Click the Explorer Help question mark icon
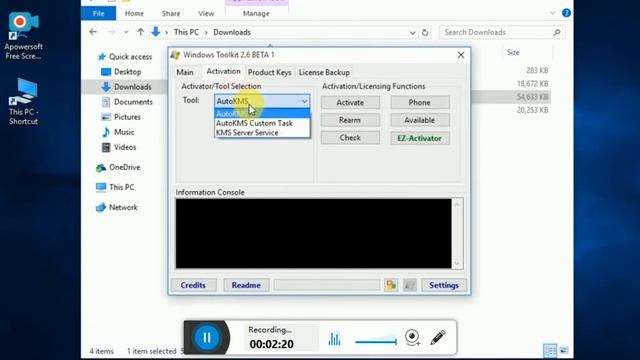This screenshot has height=360, width=640. (x=566, y=13)
